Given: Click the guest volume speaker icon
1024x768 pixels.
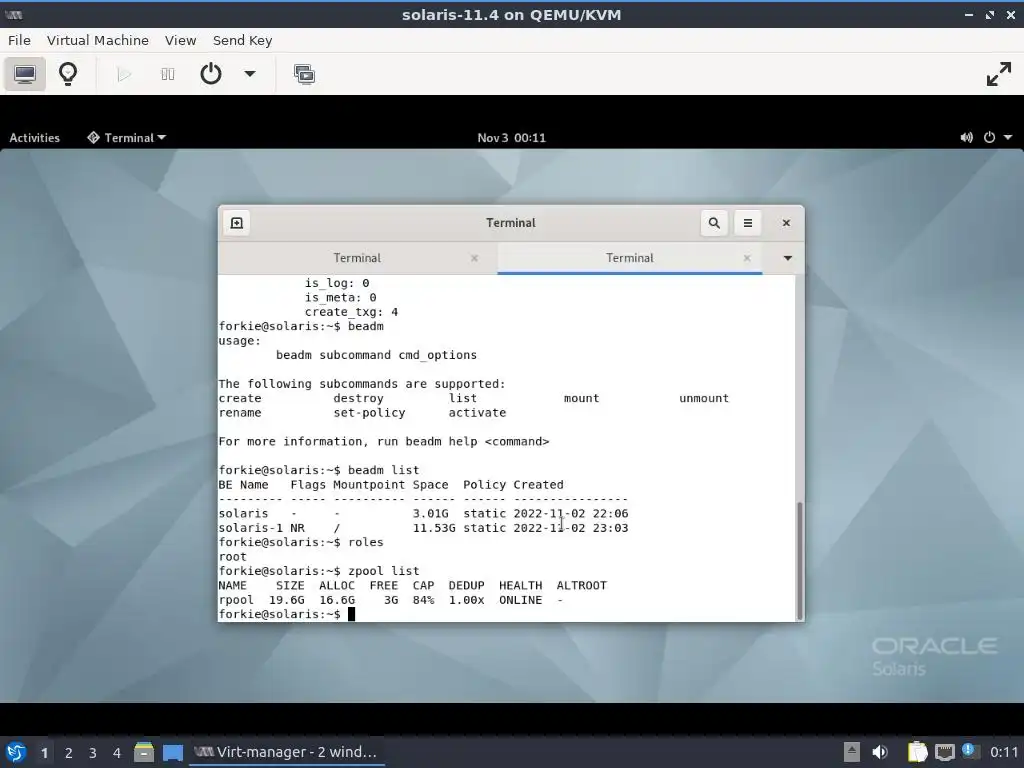Looking at the screenshot, I should pyautogui.click(x=966, y=138).
